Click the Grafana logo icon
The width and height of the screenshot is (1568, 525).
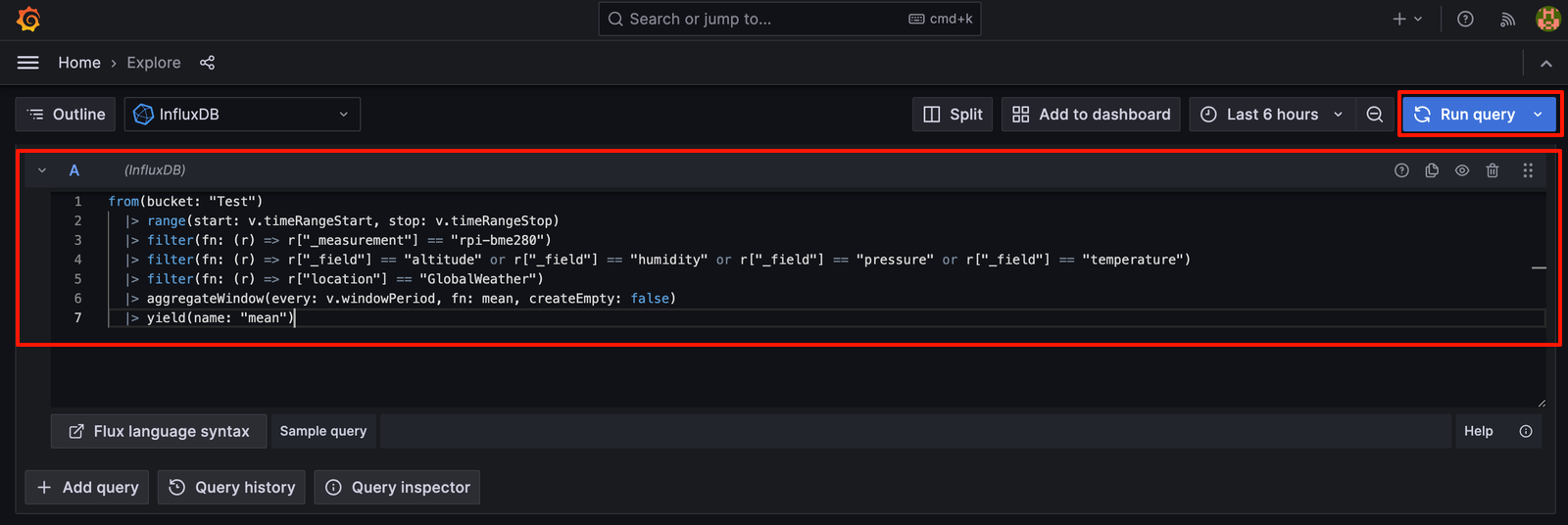pos(28,19)
